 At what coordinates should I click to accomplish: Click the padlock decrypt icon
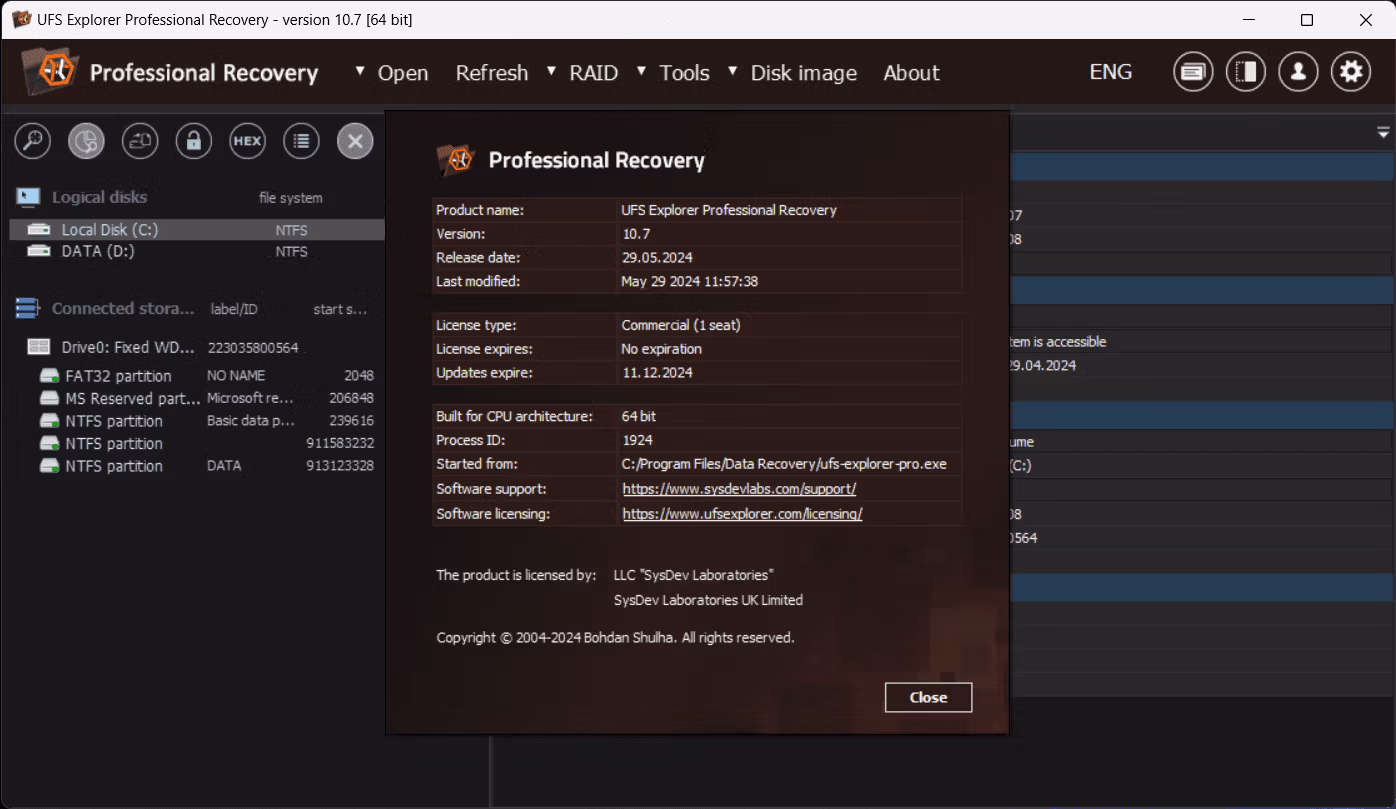pos(194,141)
